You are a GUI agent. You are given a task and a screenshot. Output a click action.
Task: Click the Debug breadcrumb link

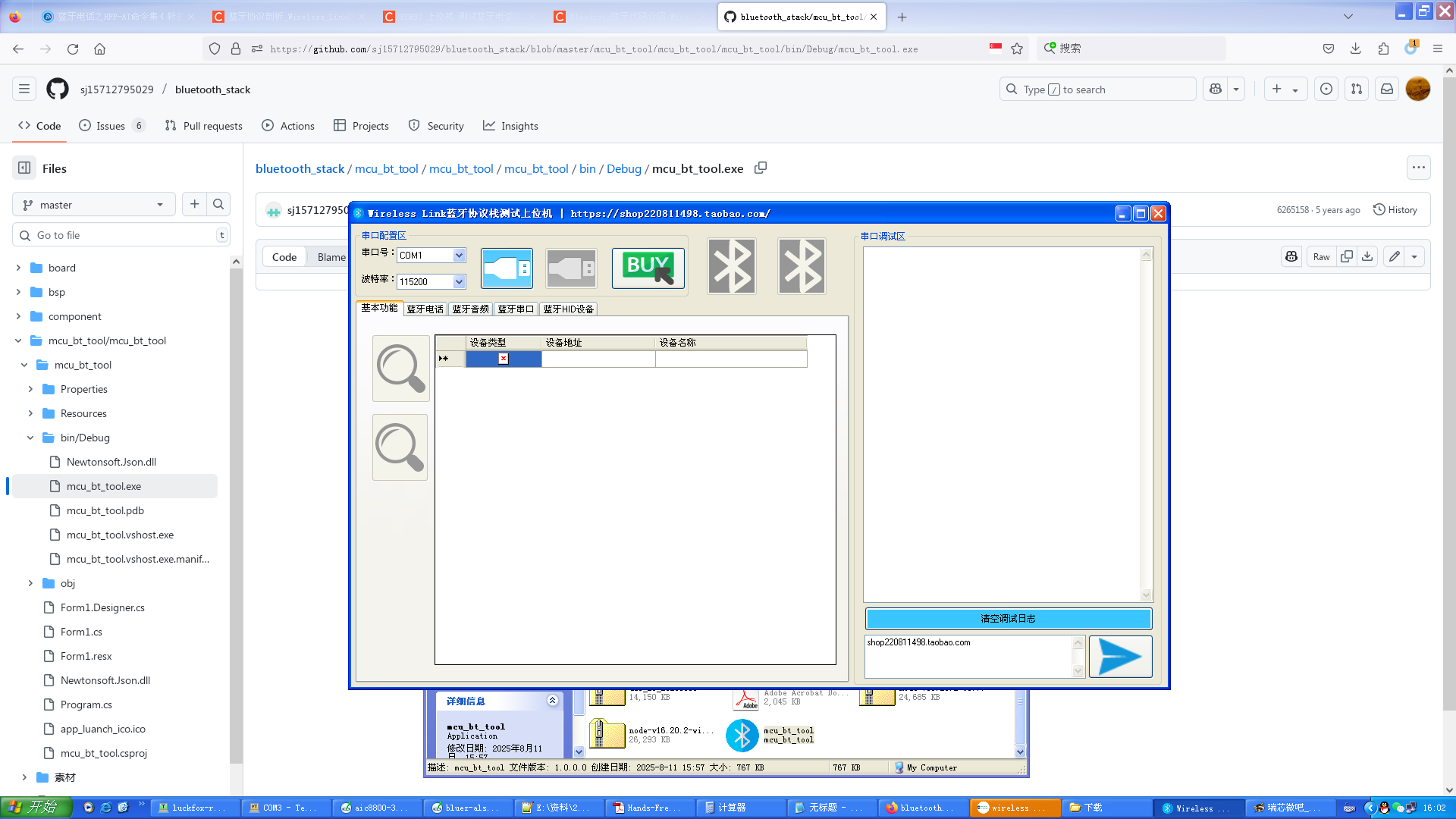(x=624, y=168)
